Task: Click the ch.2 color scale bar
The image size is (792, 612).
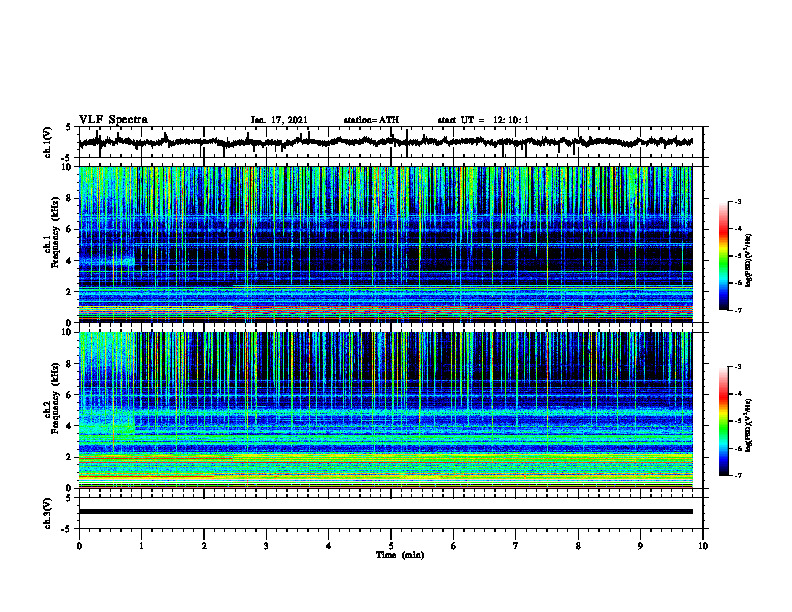Action: tap(723, 421)
